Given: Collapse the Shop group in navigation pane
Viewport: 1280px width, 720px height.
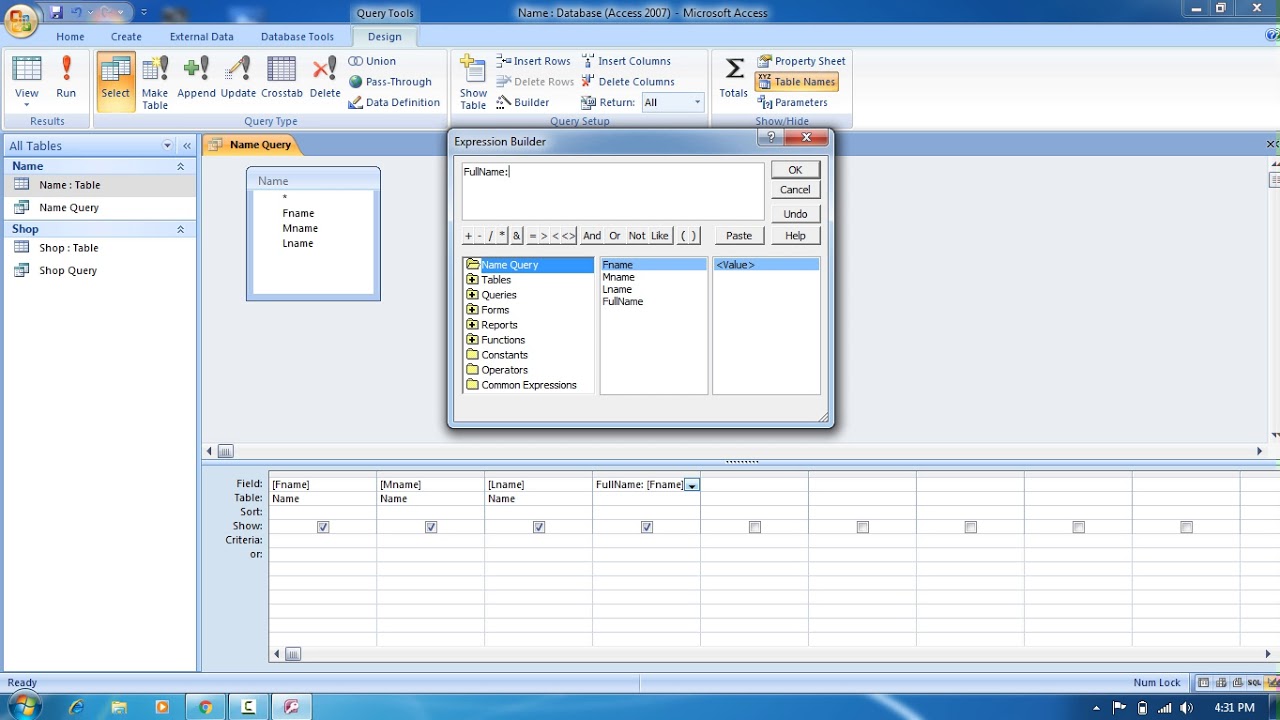Looking at the screenshot, I should click(181, 229).
